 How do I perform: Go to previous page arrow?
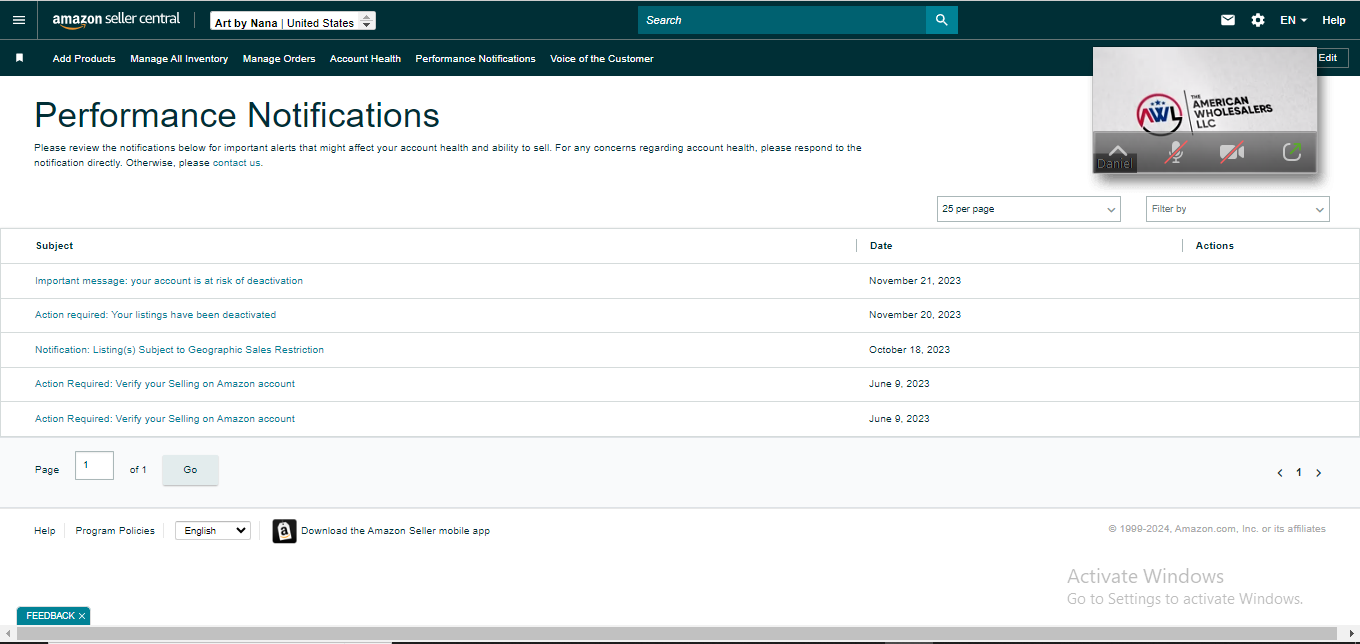(x=1280, y=473)
